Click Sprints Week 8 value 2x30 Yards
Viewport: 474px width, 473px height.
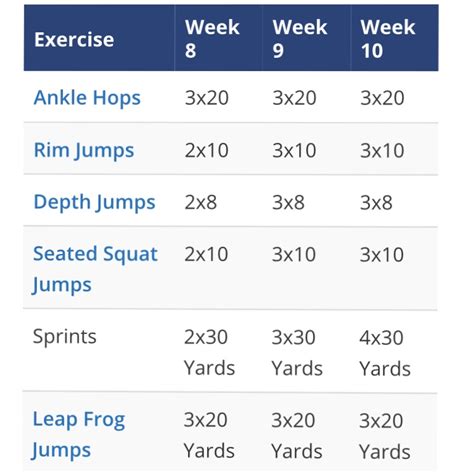[209, 352]
